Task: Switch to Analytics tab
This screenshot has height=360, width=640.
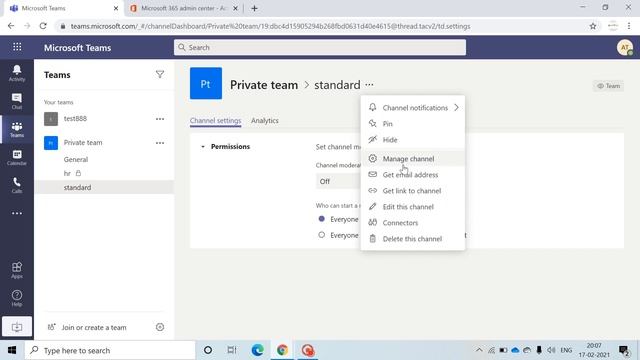Action: pyautogui.click(x=265, y=120)
